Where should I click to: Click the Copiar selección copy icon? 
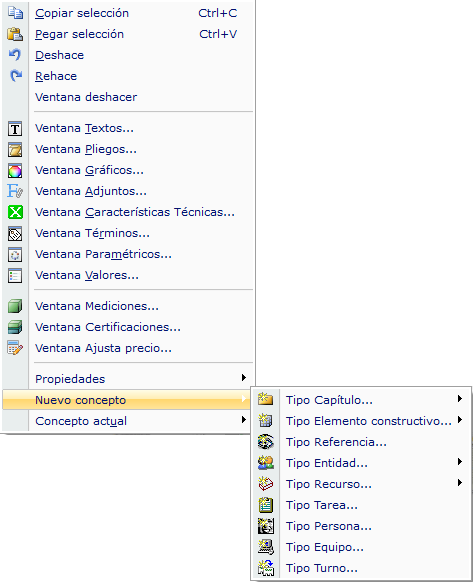point(15,13)
